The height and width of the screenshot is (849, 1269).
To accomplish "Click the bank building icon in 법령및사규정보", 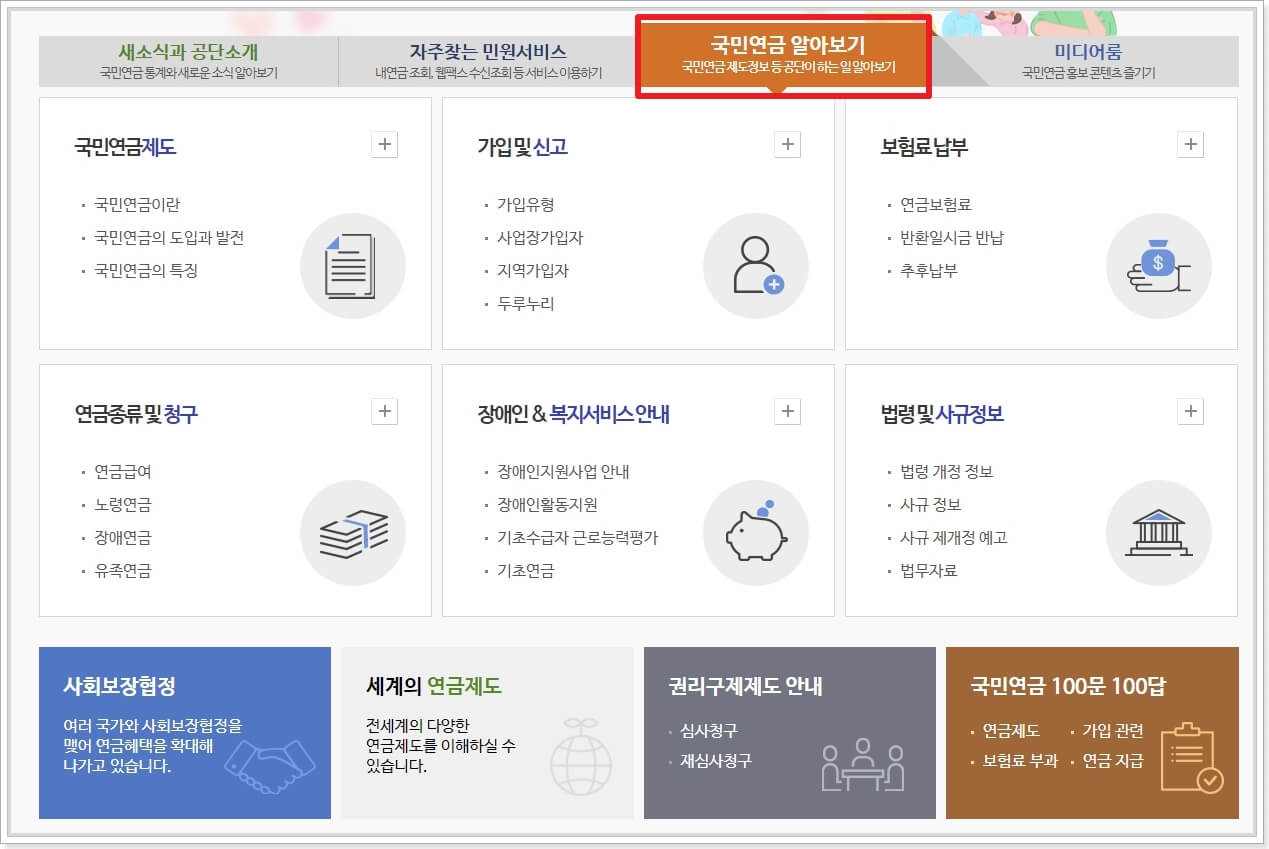I will 1158,531.
